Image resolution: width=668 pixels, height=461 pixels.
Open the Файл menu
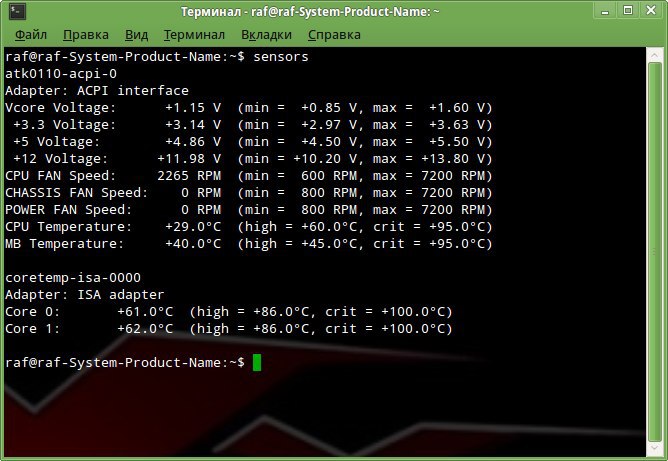click(31, 35)
